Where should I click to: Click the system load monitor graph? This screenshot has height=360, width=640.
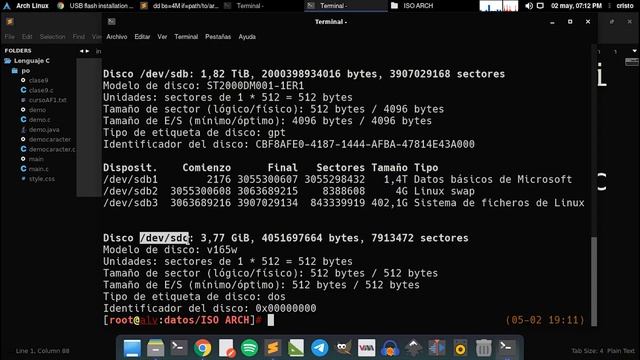click(x=499, y=6)
